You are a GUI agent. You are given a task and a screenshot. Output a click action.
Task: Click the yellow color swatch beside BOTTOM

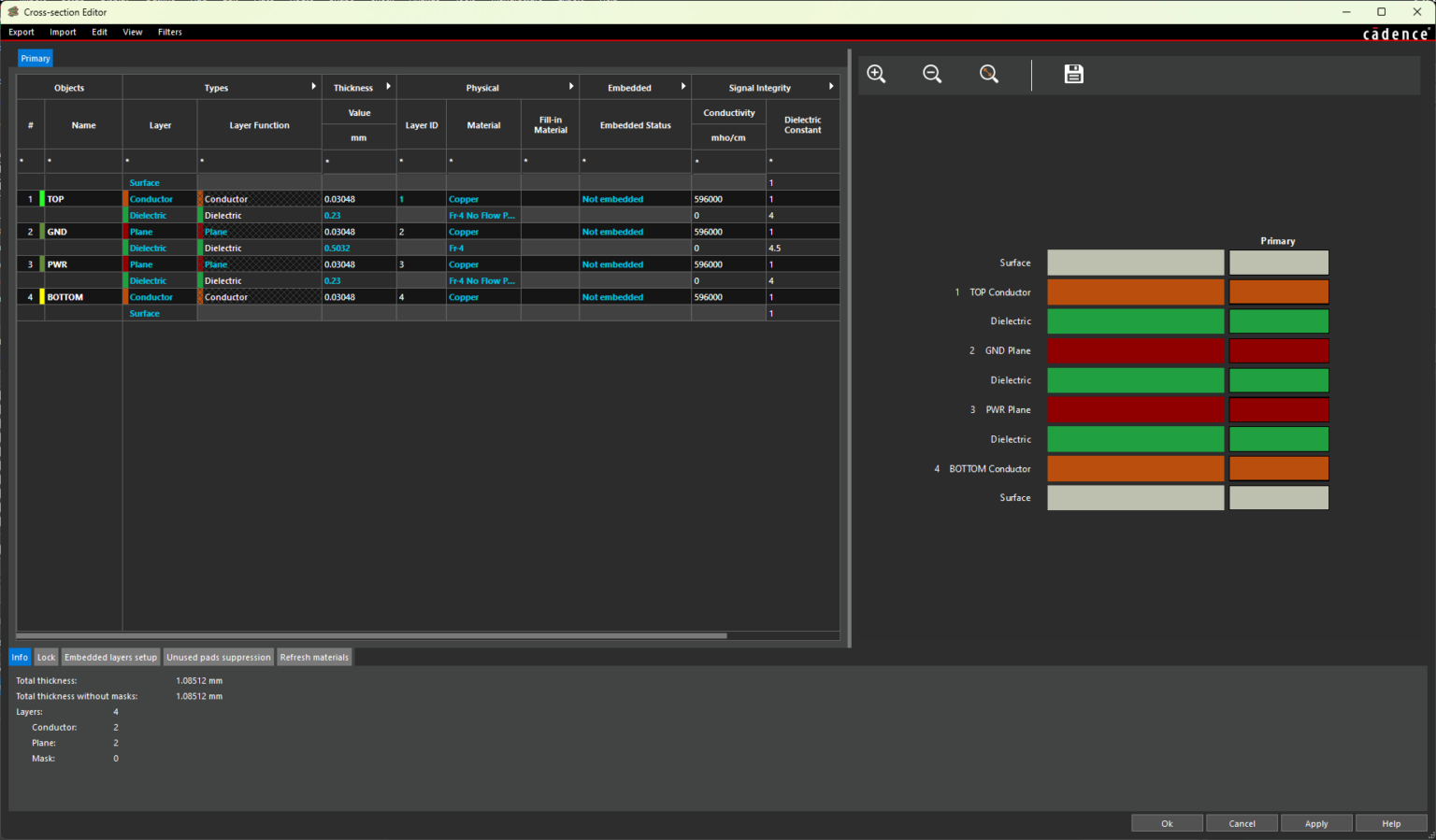coord(42,297)
